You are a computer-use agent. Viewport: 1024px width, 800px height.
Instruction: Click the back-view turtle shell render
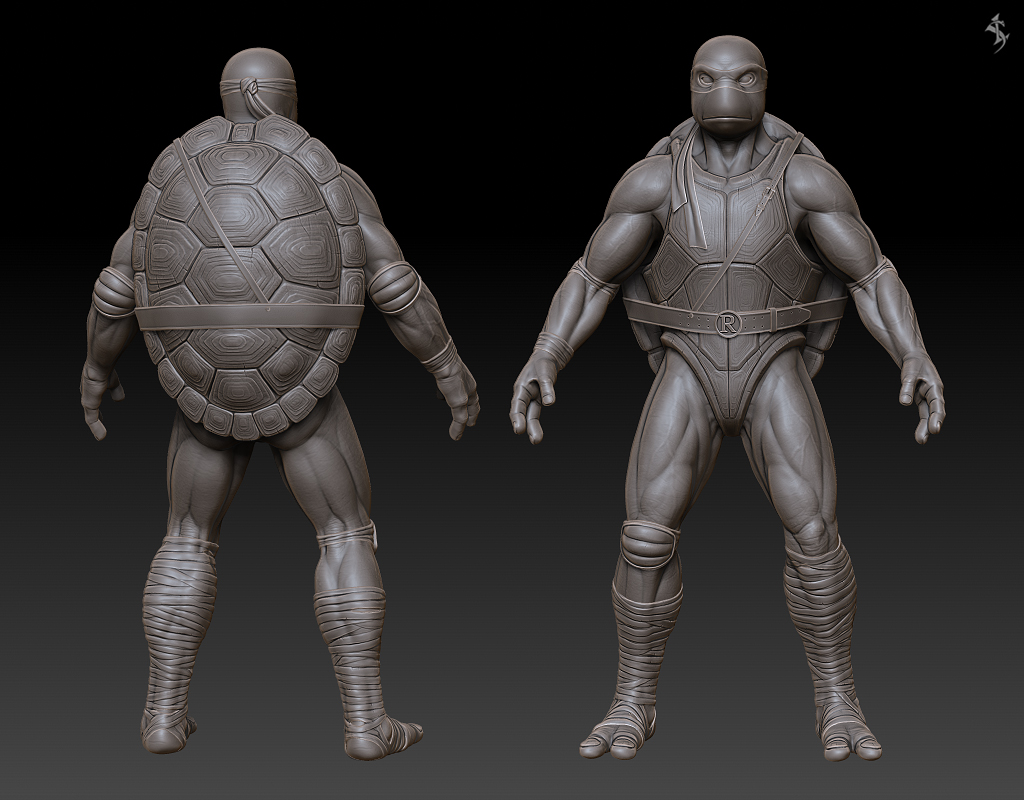point(249,278)
